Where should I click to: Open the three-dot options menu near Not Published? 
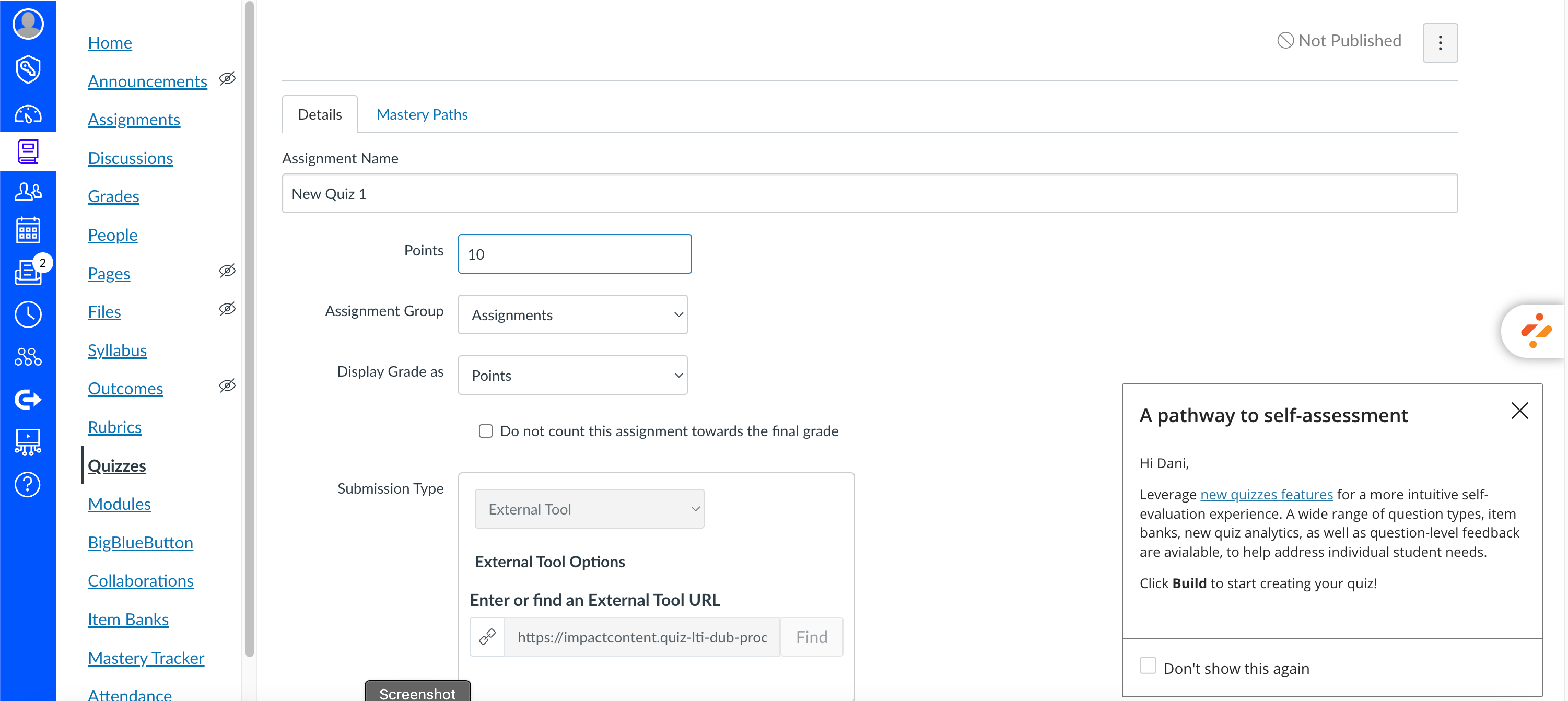point(1440,43)
